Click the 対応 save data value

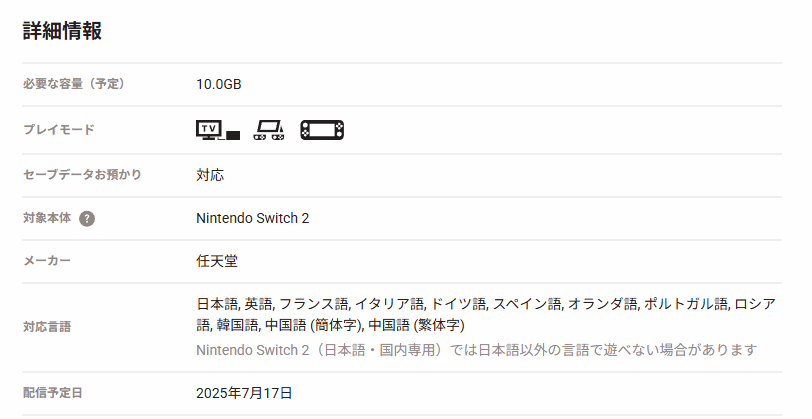(210, 175)
